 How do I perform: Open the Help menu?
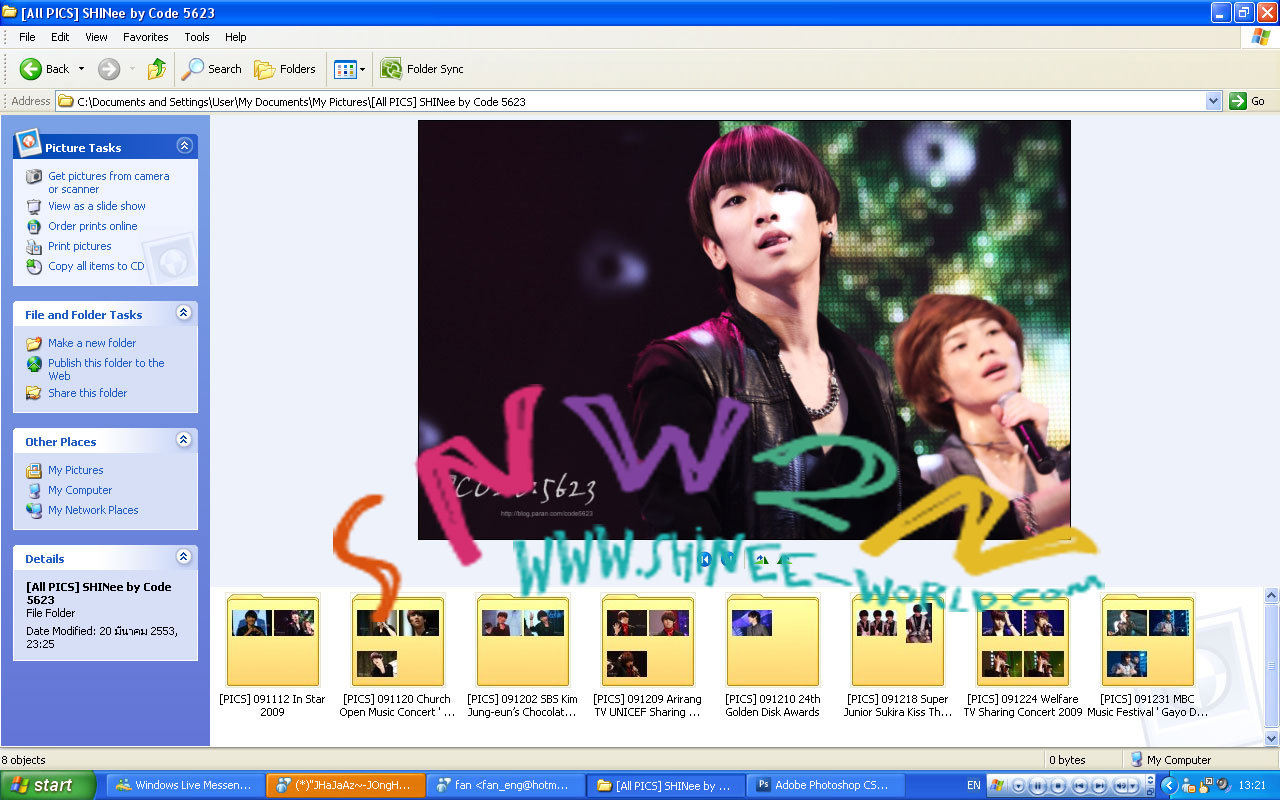point(235,37)
